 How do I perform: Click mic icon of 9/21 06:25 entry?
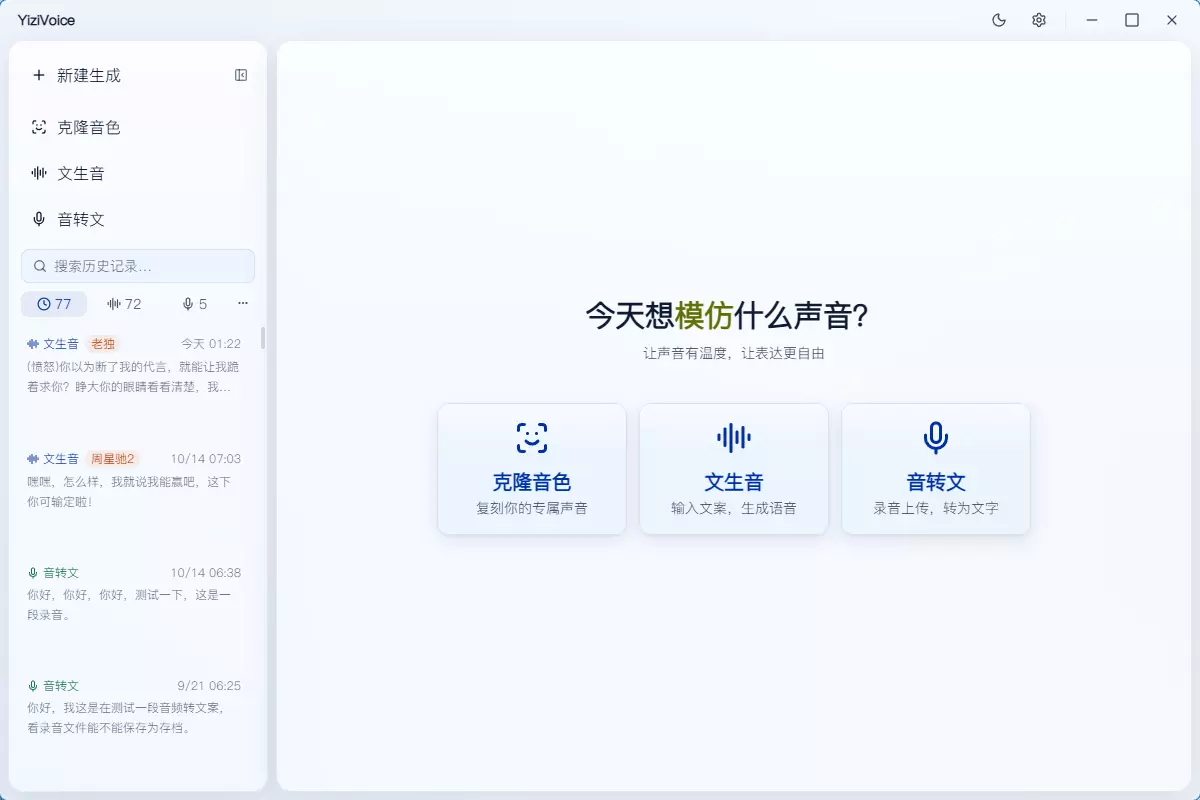(x=33, y=686)
